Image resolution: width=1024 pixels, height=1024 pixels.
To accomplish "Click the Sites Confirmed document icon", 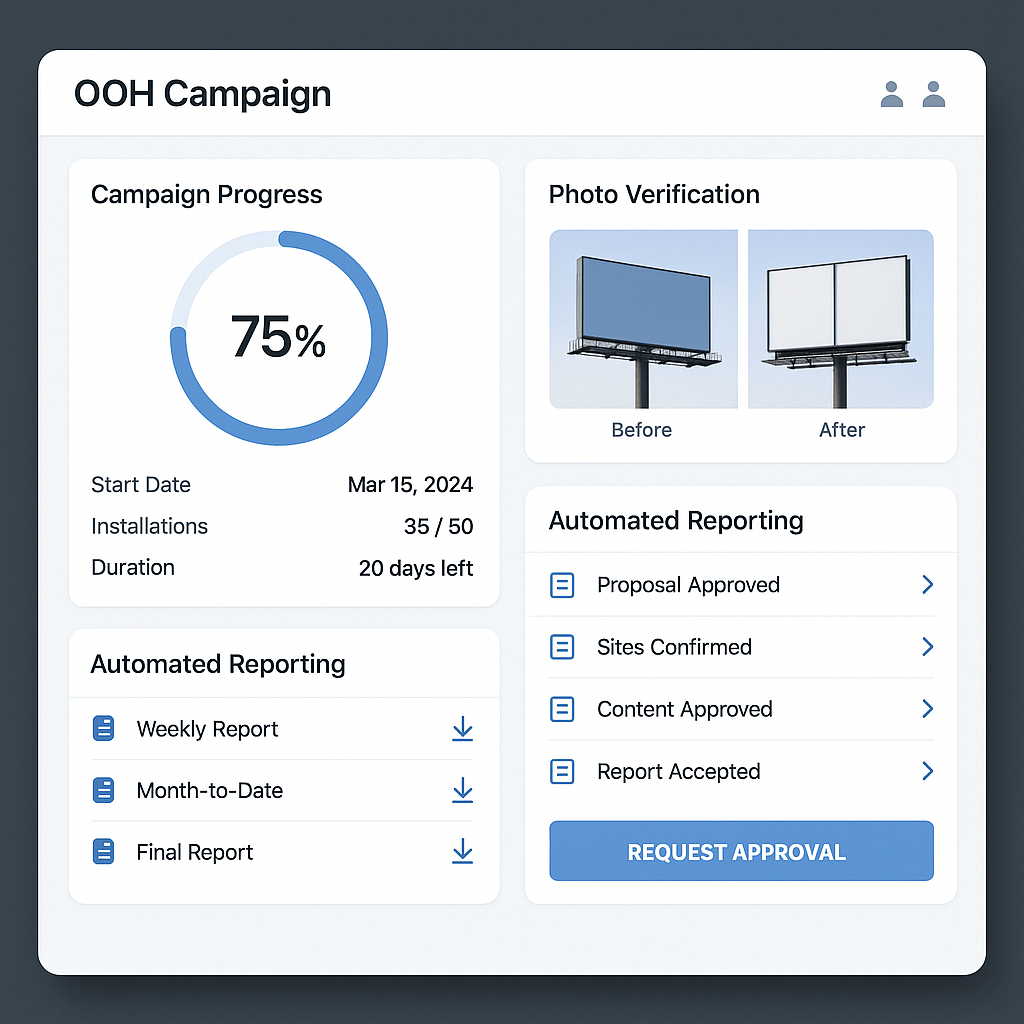I will click(x=563, y=647).
